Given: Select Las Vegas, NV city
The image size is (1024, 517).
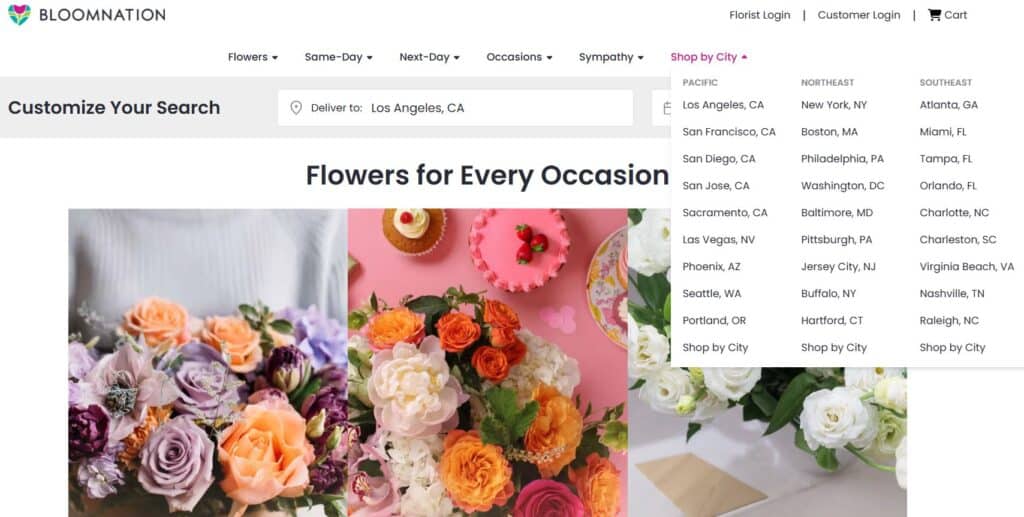Looking at the screenshot, I should (718, 240).
